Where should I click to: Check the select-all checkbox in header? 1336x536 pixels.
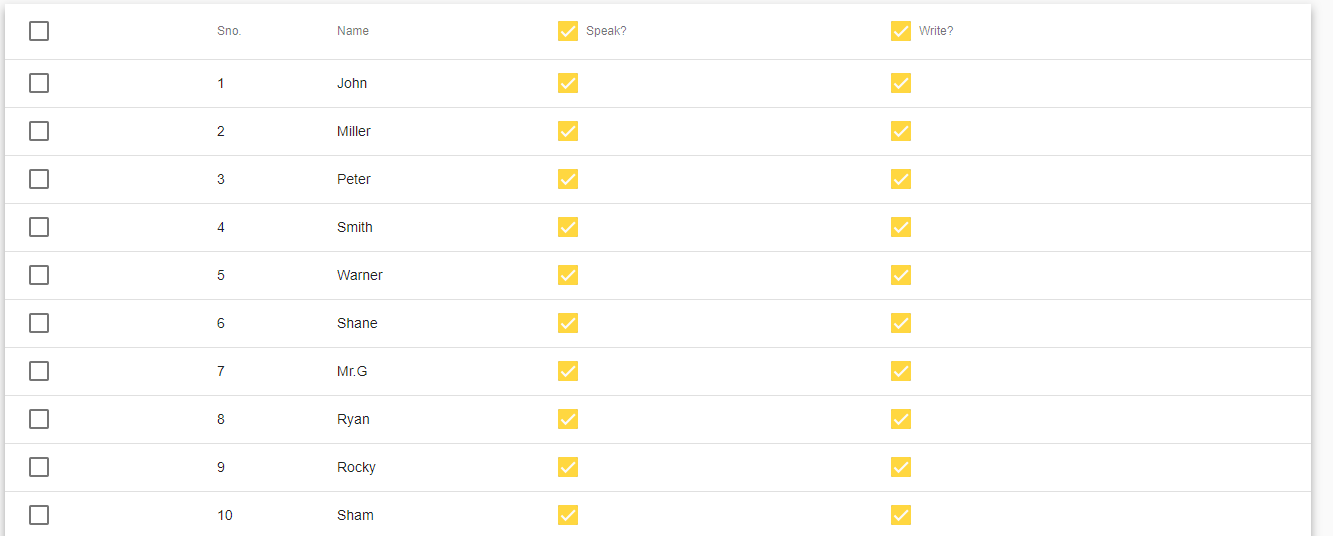(39, 31)
